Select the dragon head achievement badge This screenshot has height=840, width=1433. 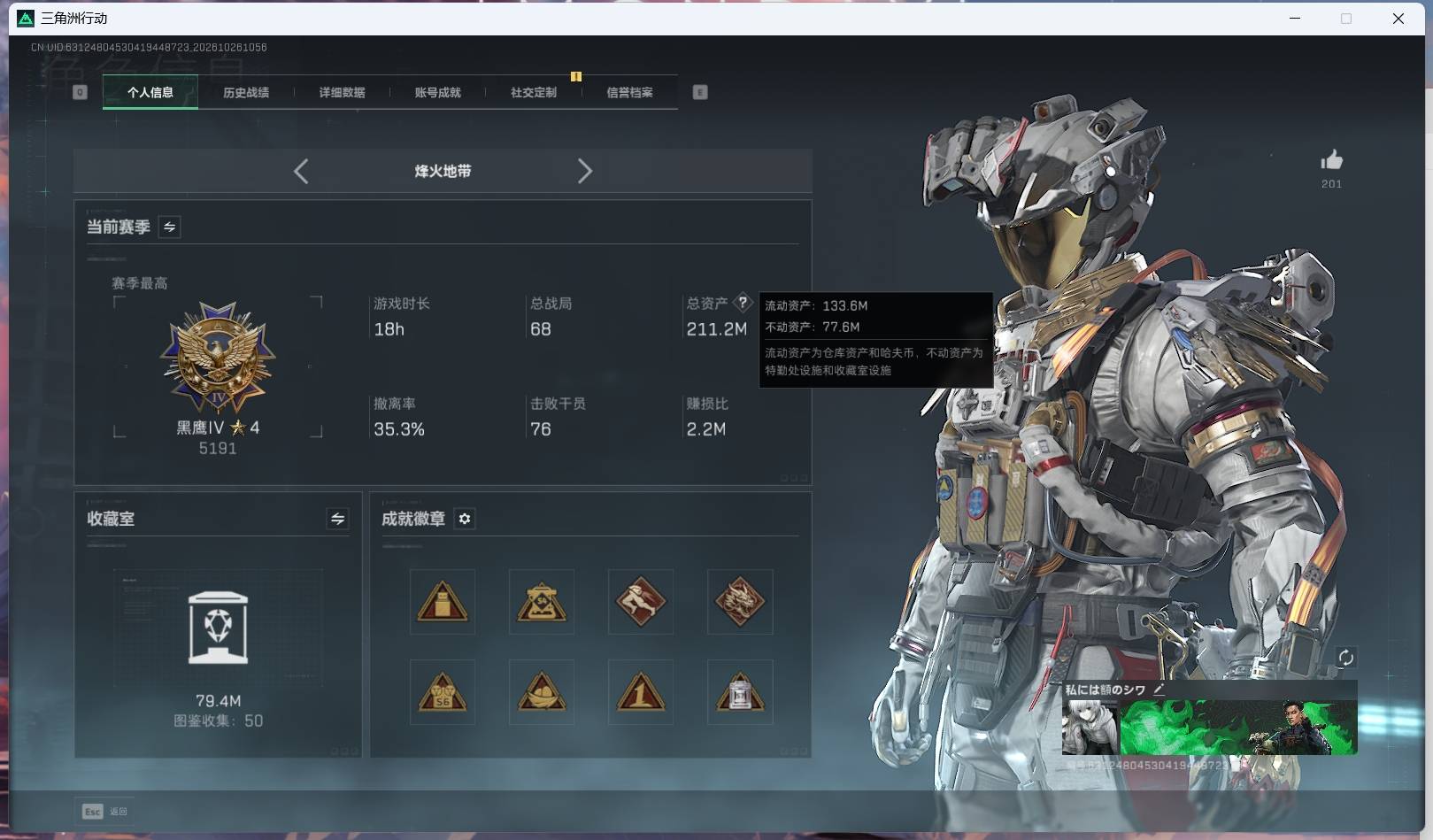[x=740, y=602]
